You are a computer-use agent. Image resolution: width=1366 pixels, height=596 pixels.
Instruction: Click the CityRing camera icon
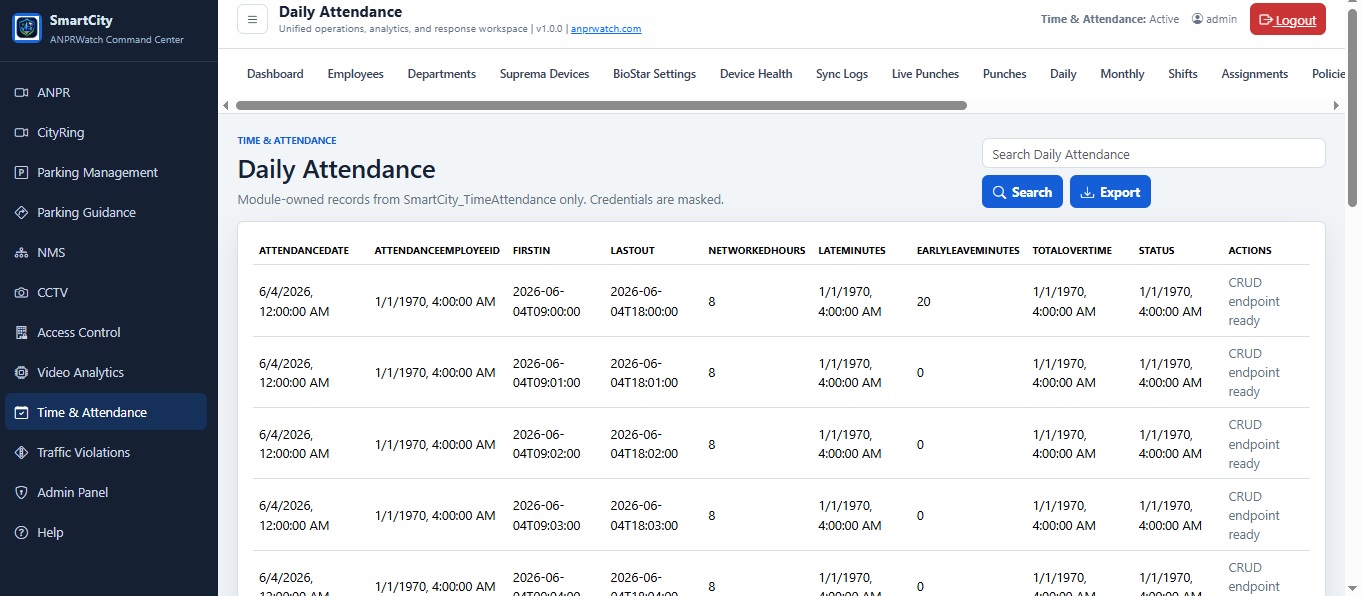pos(21,132)
